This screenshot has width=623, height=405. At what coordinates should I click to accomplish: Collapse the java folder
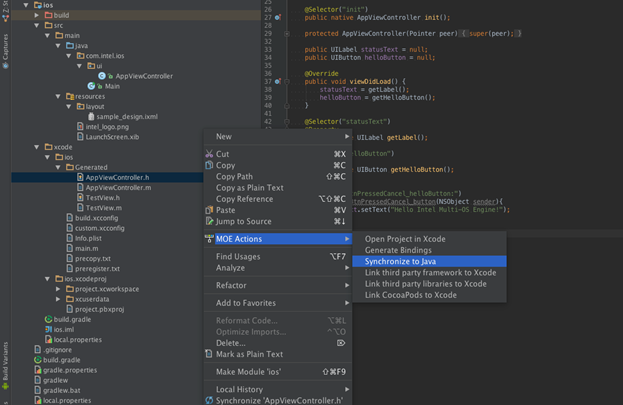coord(58,46)
